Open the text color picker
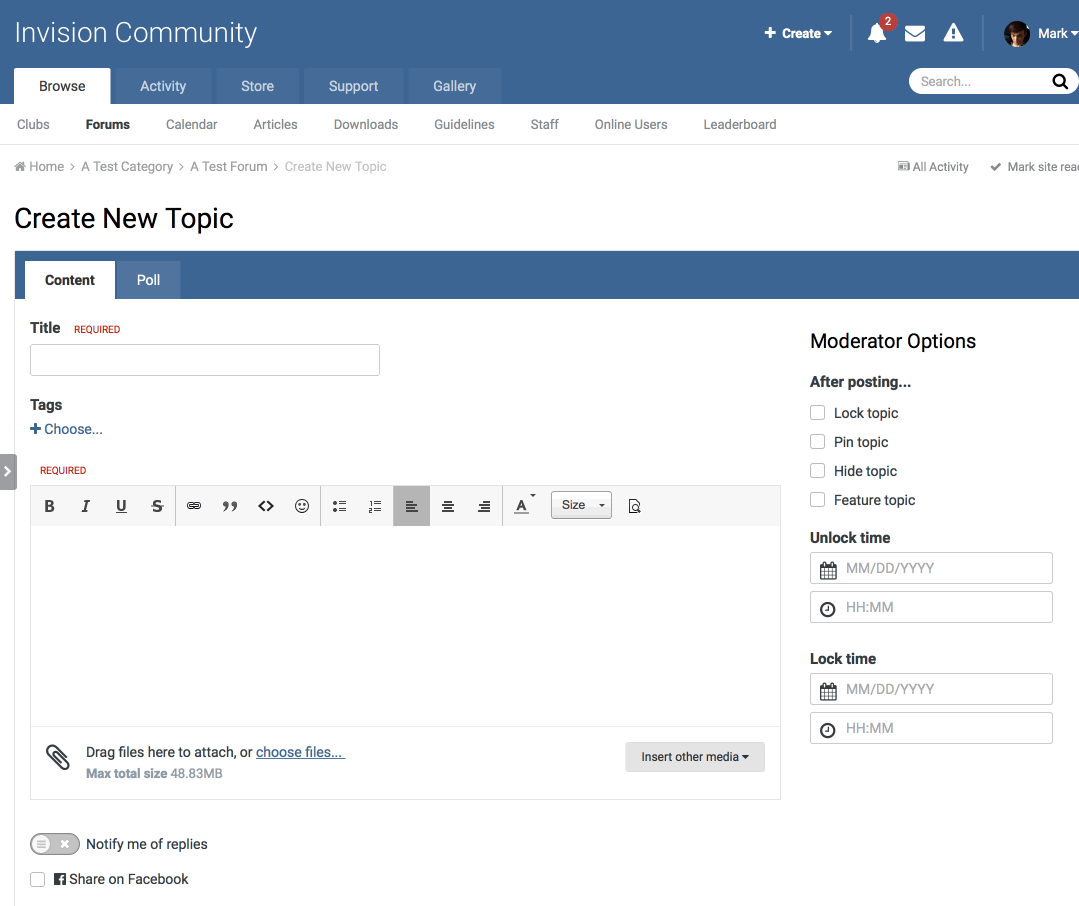Screen dimensions: 1079x906 (x=523, y=506)
